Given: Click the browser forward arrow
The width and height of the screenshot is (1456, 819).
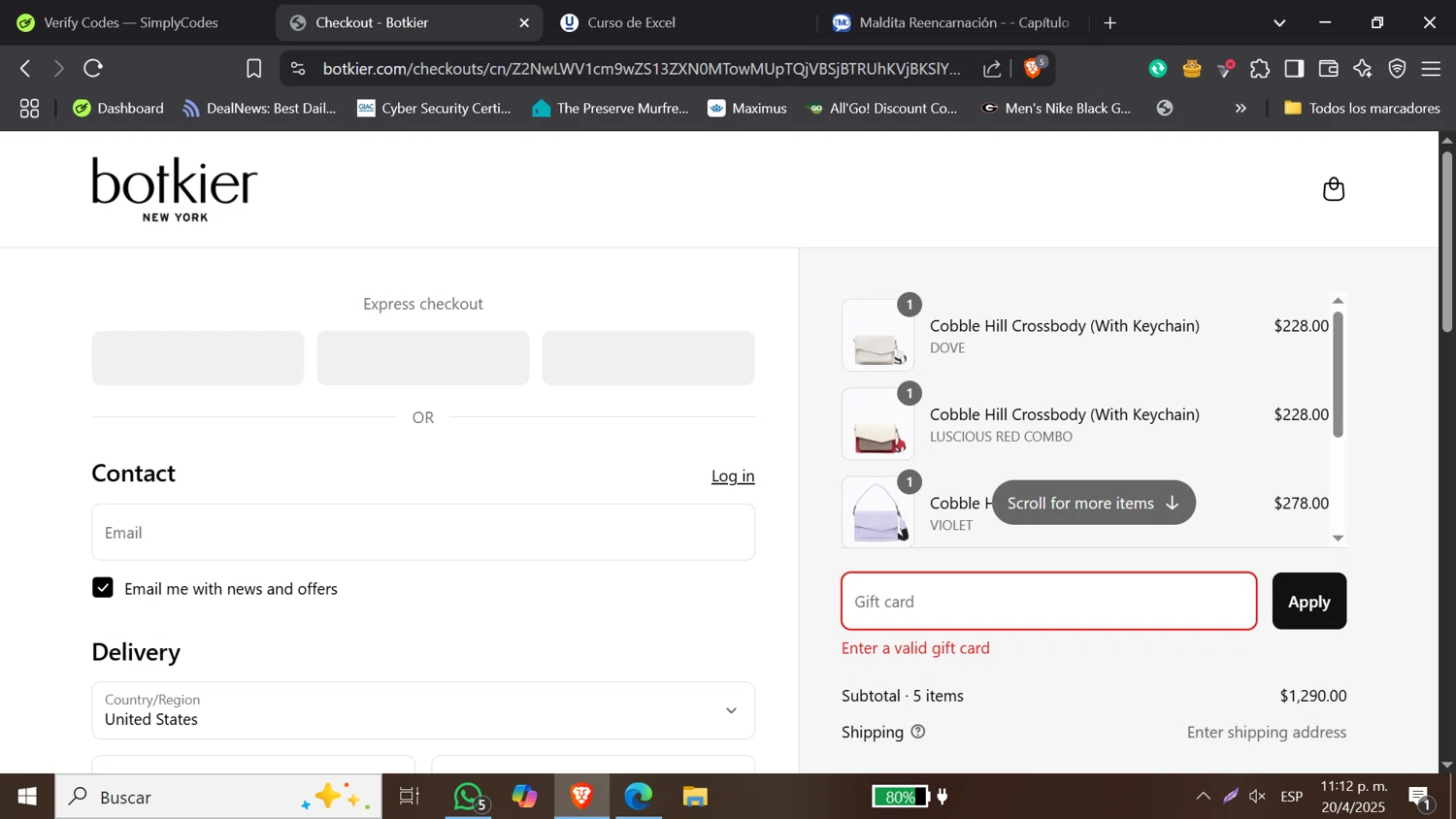Looking at the screenshot, I should 59,69.
